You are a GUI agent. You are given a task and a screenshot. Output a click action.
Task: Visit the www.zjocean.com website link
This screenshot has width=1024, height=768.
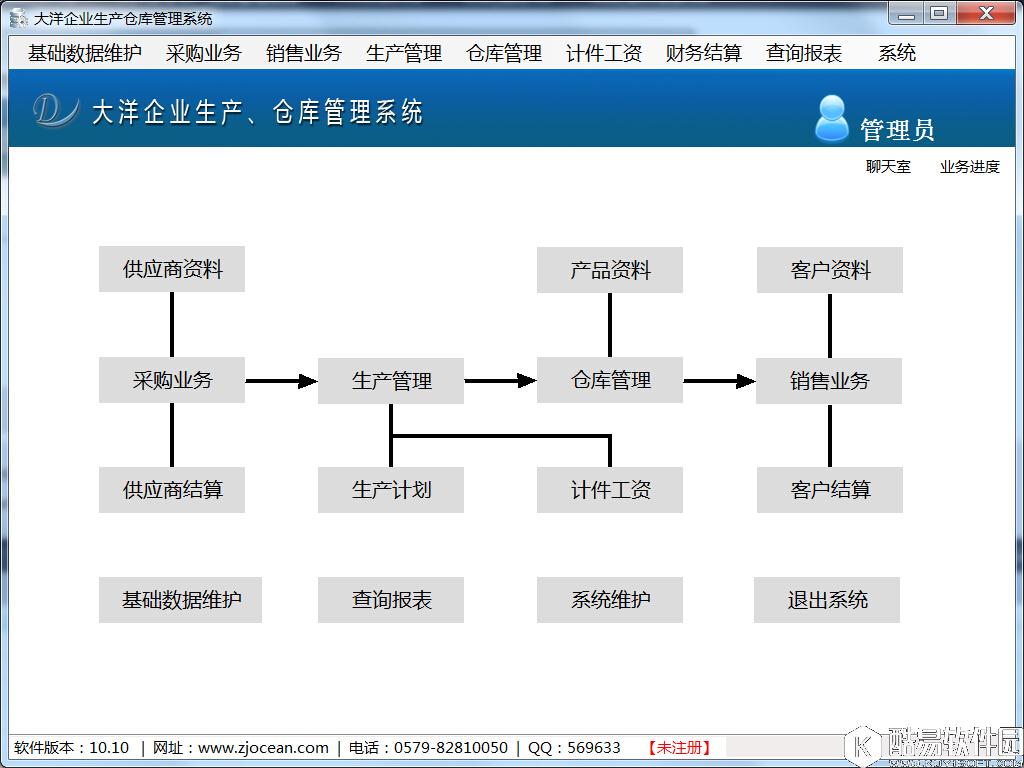coord(264,747)
